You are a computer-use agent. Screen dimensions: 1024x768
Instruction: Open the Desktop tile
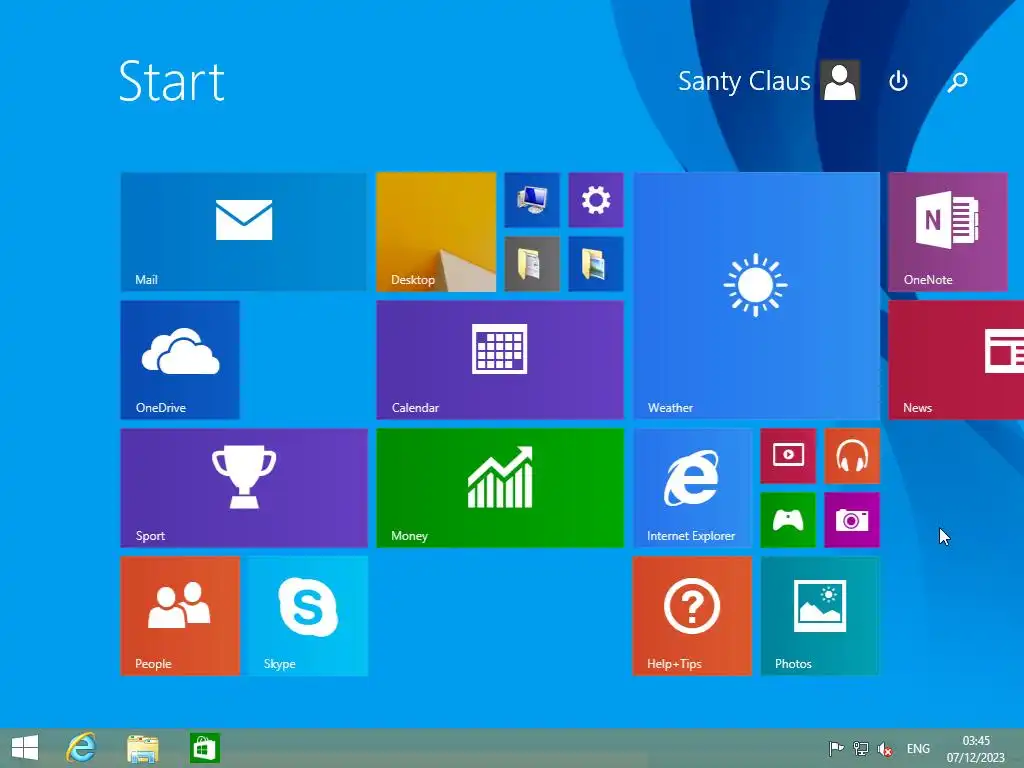[x=436, y=232]
